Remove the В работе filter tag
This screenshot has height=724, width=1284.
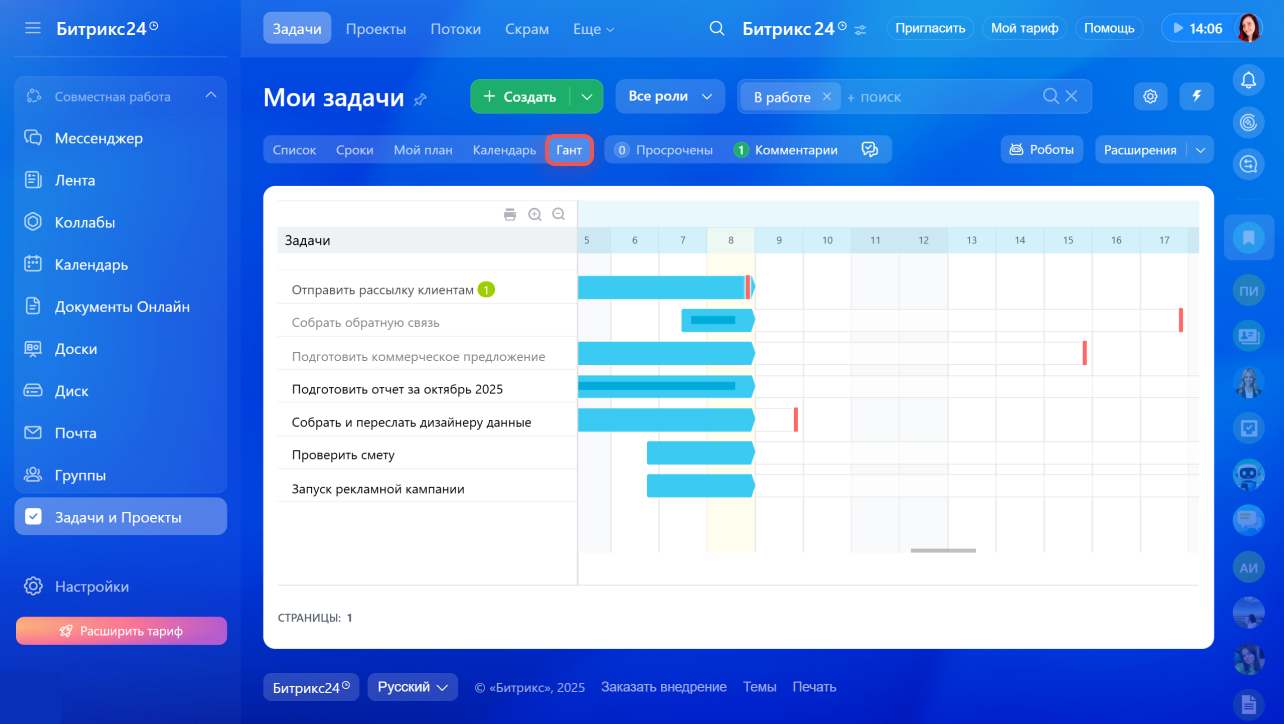coord(826,96)
